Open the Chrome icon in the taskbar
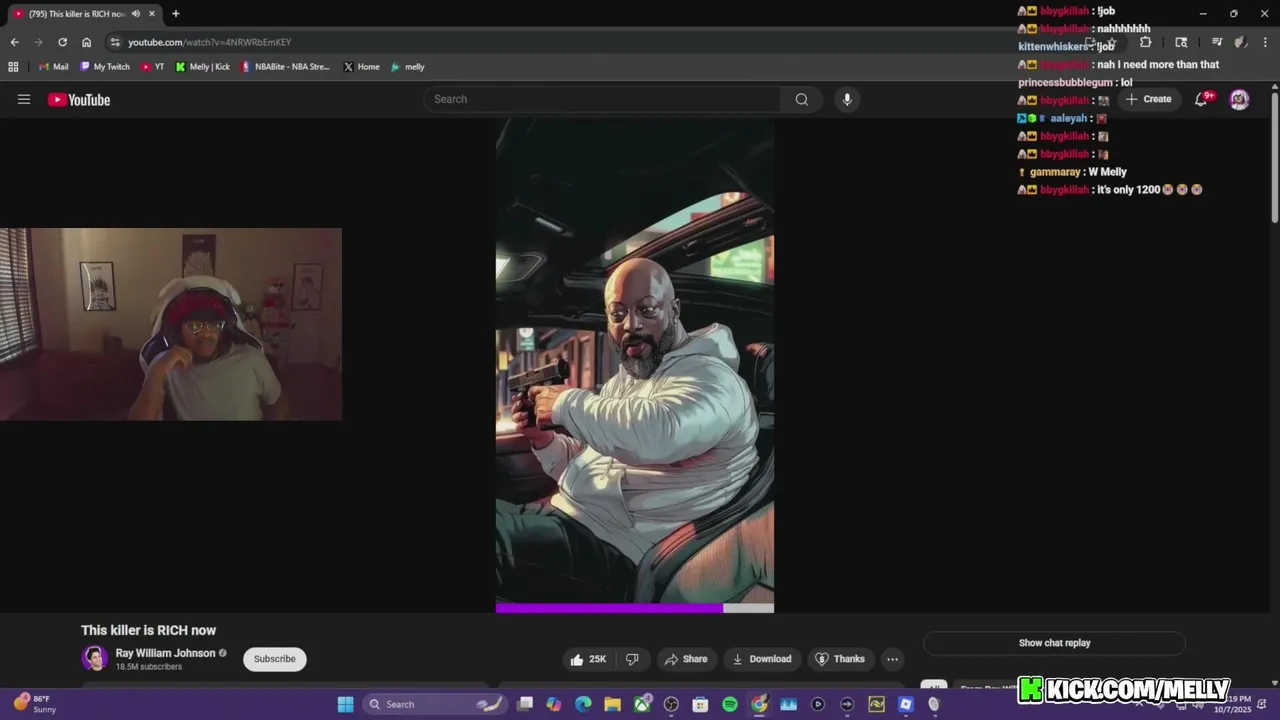The width and height of the screenshot is (1280, 720). [759, 704]
